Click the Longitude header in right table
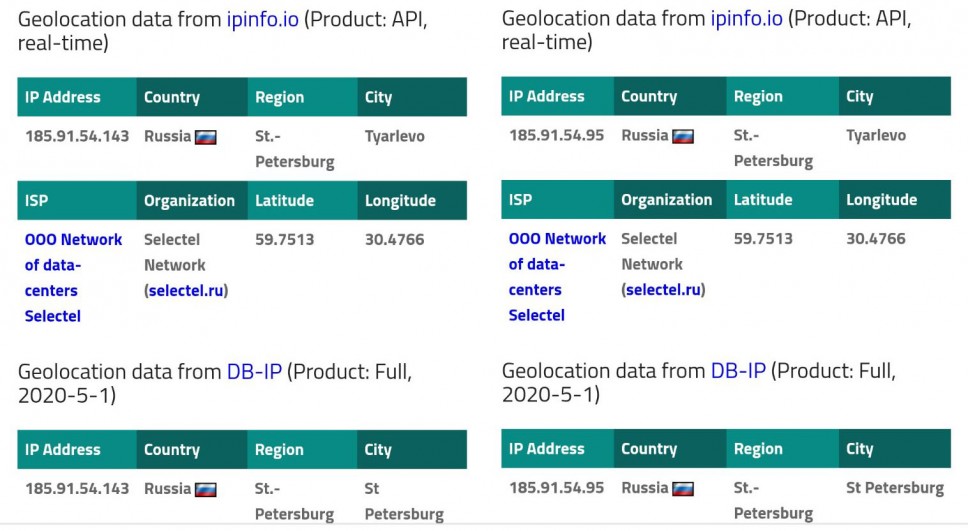Screen dimensions: 968x531 click(x=881, y=200)
